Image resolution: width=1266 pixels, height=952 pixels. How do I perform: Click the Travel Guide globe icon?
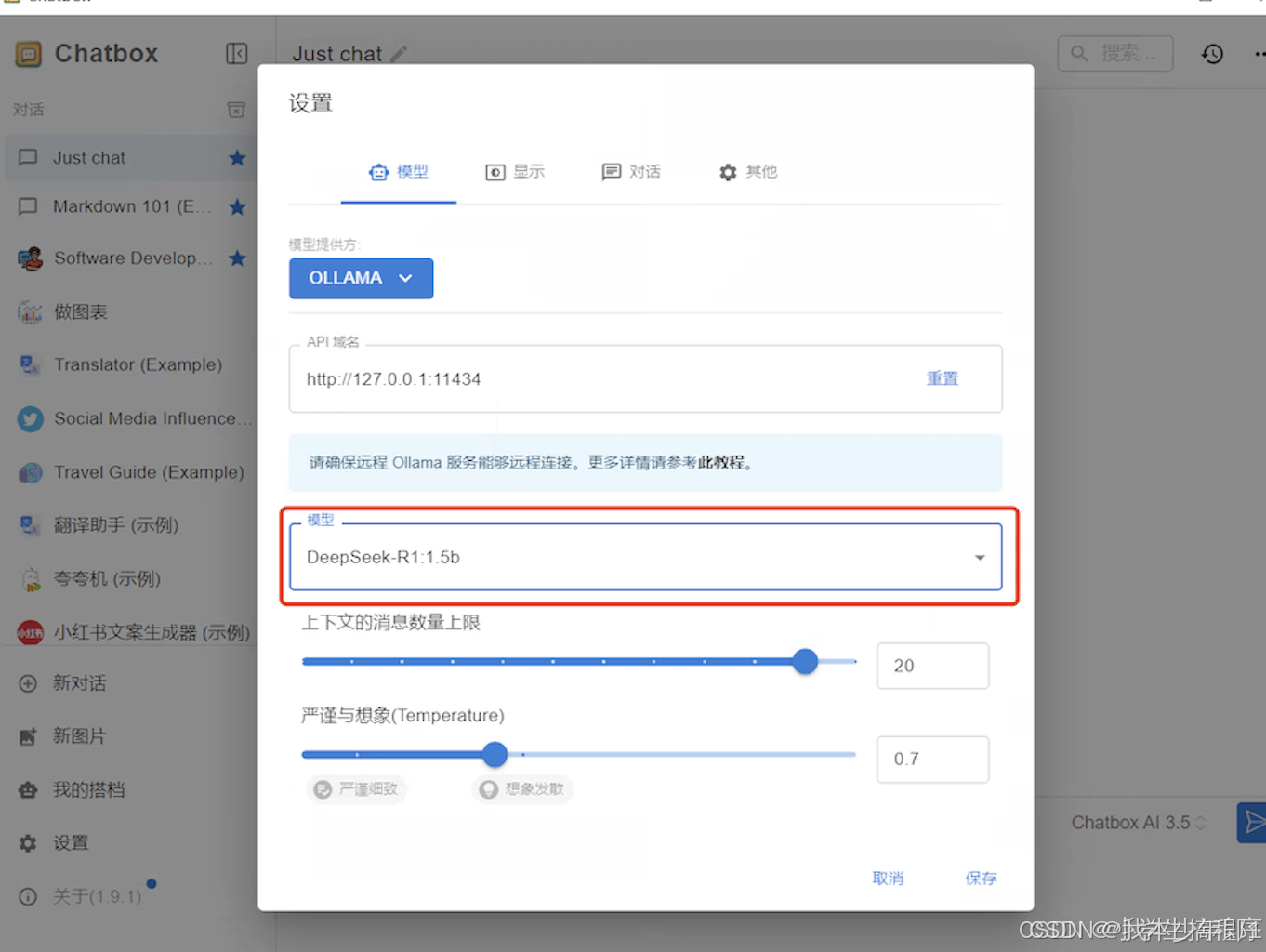[x=31, y=472]
